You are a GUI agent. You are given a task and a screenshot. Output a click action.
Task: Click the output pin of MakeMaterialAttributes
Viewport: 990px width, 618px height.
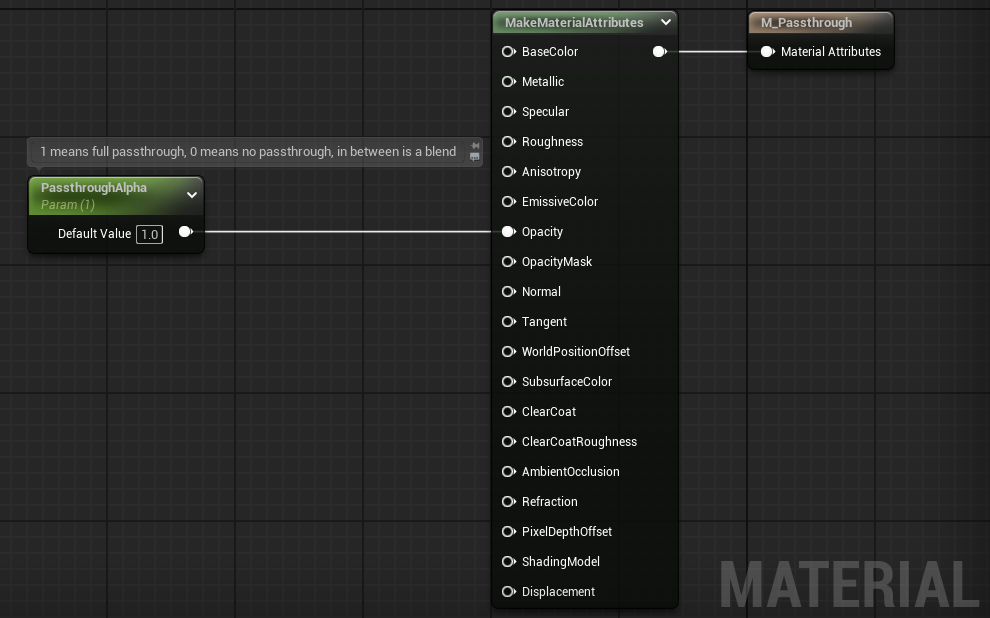pyautogui.click(x=659, y=51)
